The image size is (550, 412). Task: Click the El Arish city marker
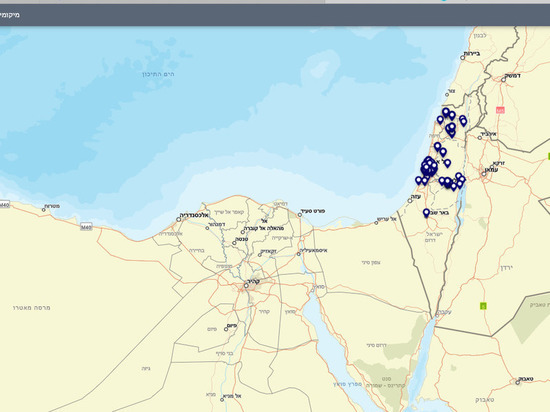tap(376, 223)
